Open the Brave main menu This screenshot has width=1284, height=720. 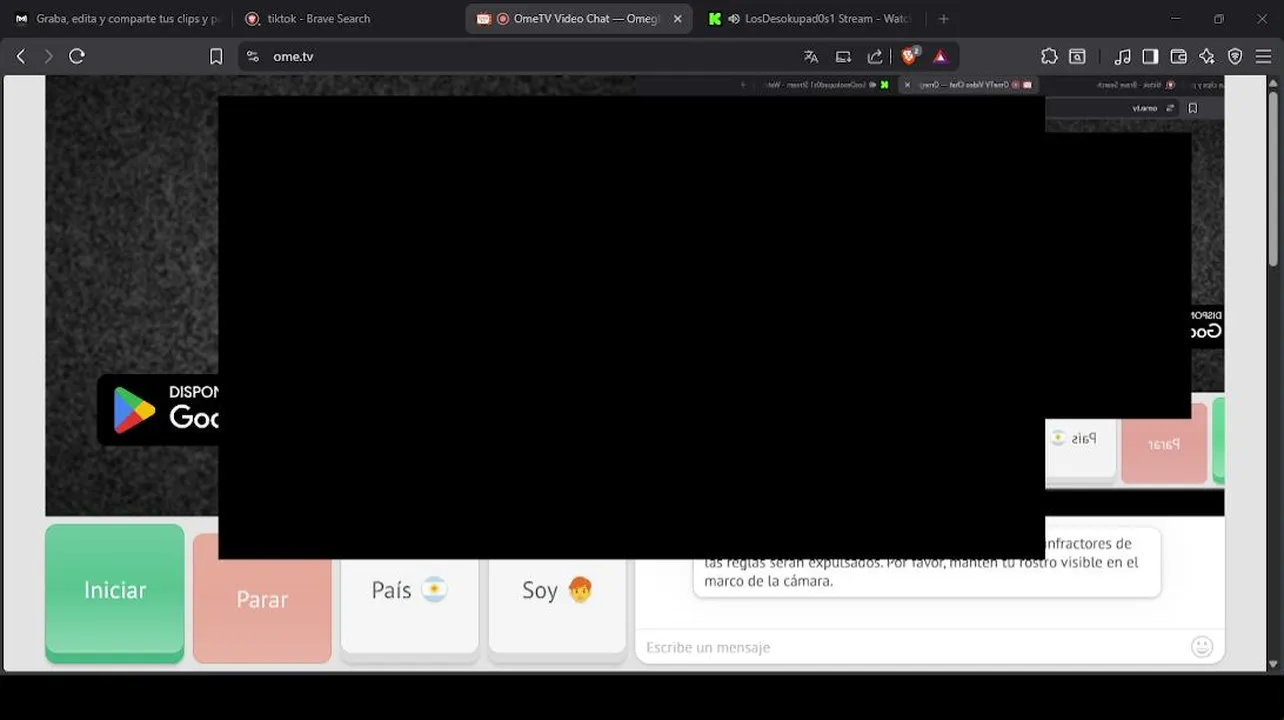click(x=1263, y=57)
